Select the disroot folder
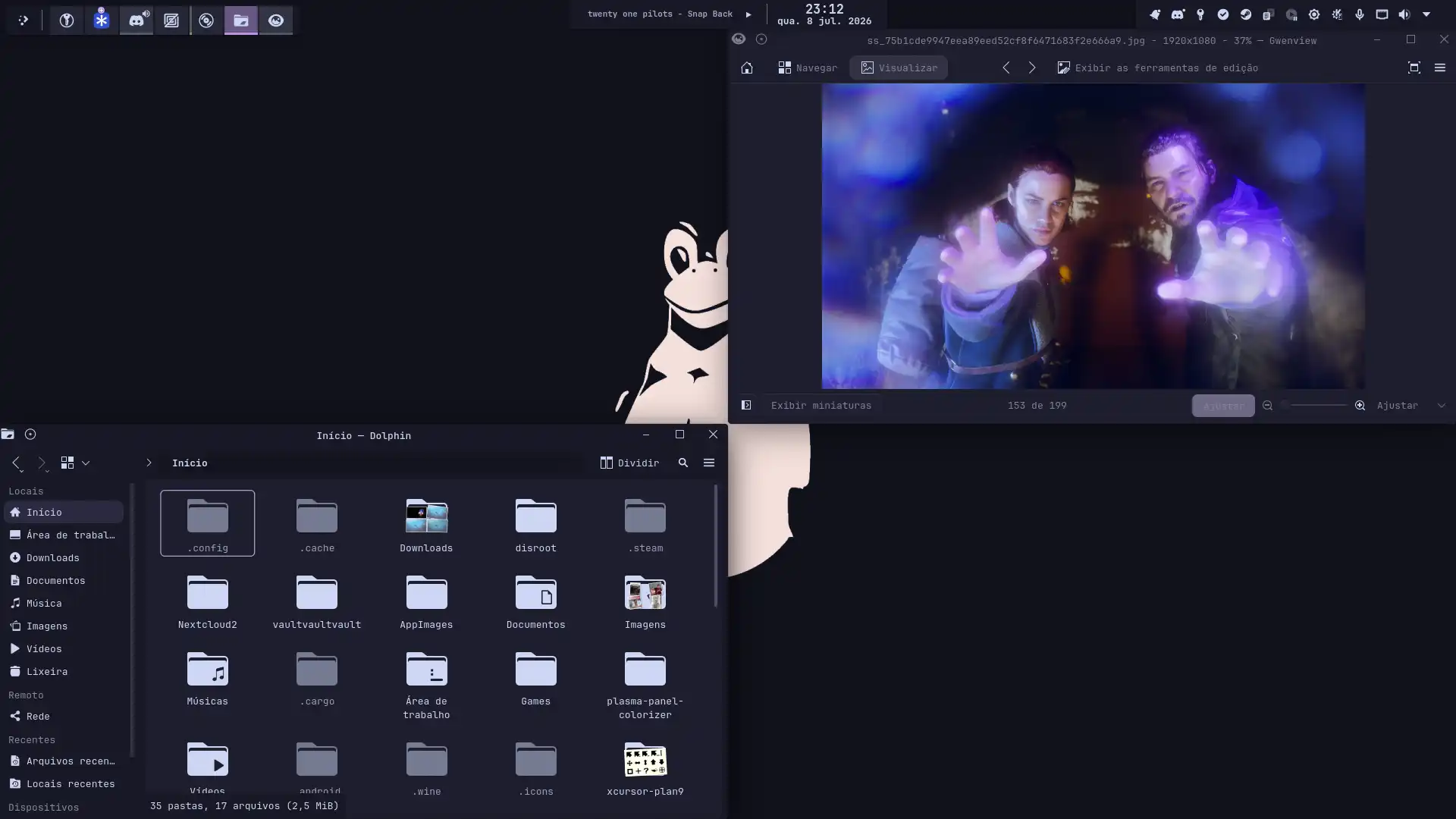1456x819 pixels. (536, 525)
